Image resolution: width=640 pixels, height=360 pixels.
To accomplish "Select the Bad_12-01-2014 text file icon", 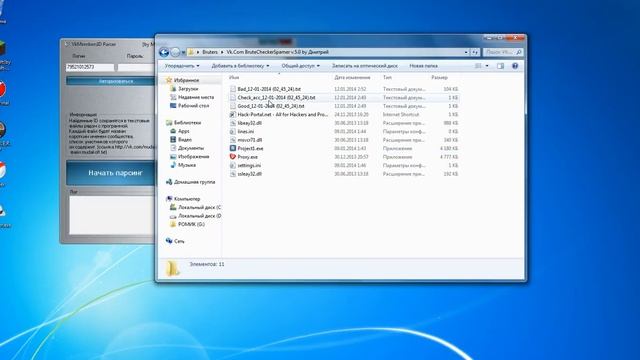I will 233,89.
